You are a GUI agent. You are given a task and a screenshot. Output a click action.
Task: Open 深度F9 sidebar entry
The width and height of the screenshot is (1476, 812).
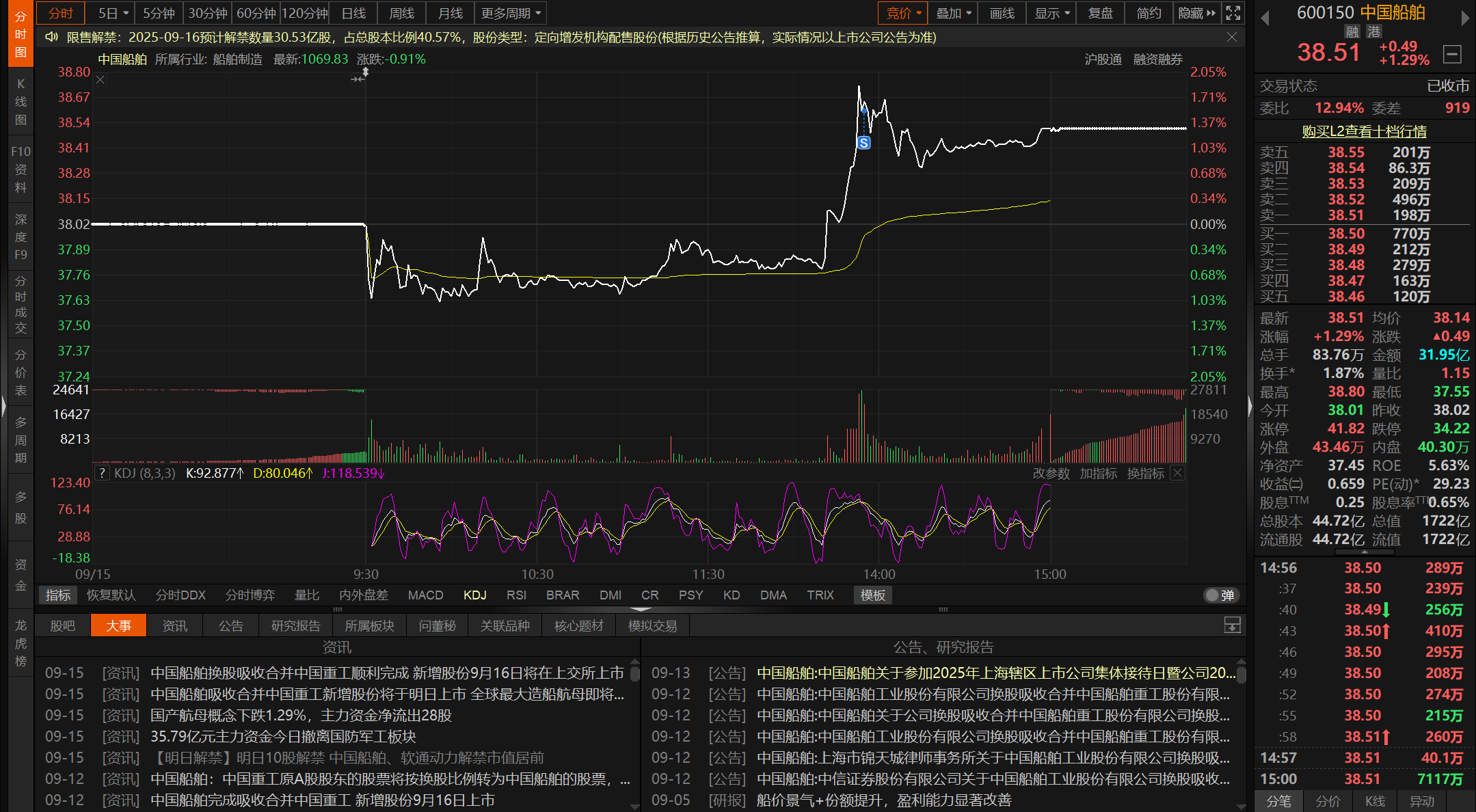(21, 237)
